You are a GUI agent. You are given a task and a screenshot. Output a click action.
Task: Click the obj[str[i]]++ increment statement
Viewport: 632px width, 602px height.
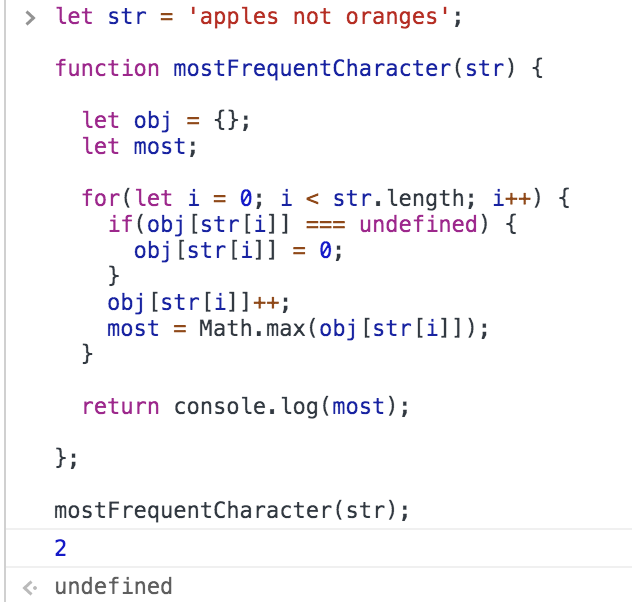(198, 303)
